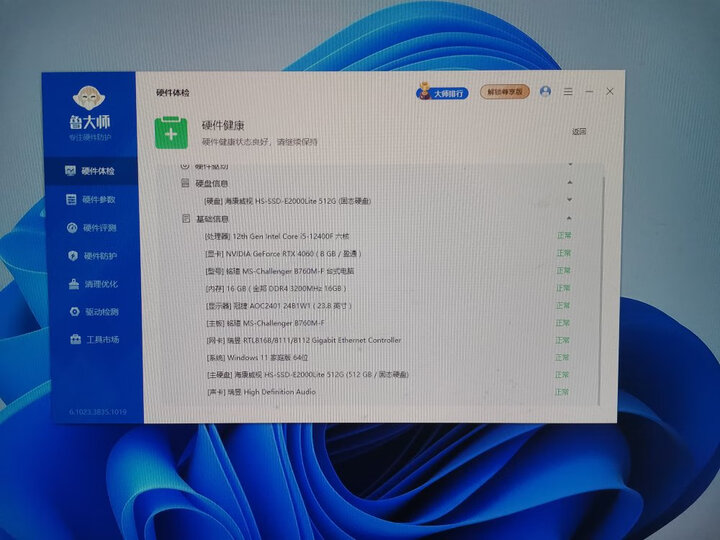Click the 硬件健康 heading text

click(x=223, y=125)
